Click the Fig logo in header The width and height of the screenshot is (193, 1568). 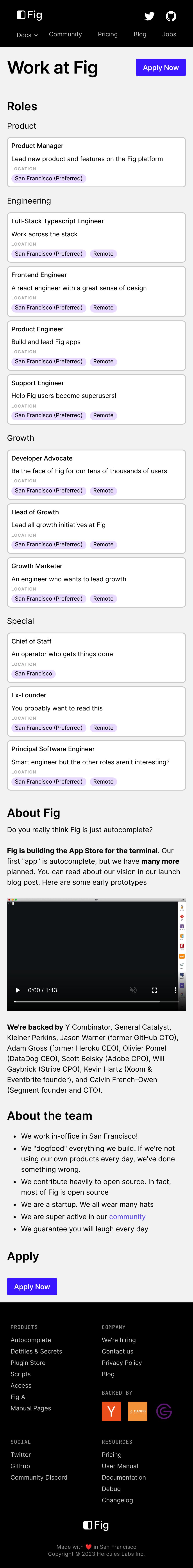[x=29, y=15]
